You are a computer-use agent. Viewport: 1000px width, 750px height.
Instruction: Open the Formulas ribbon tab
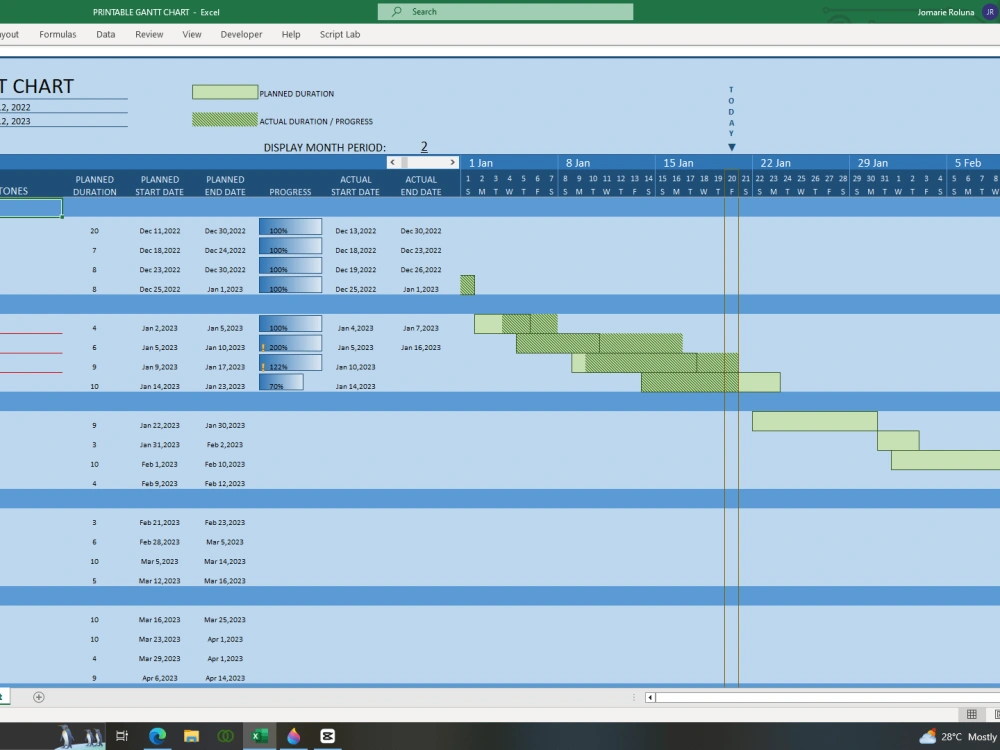(x=57, y=34)
